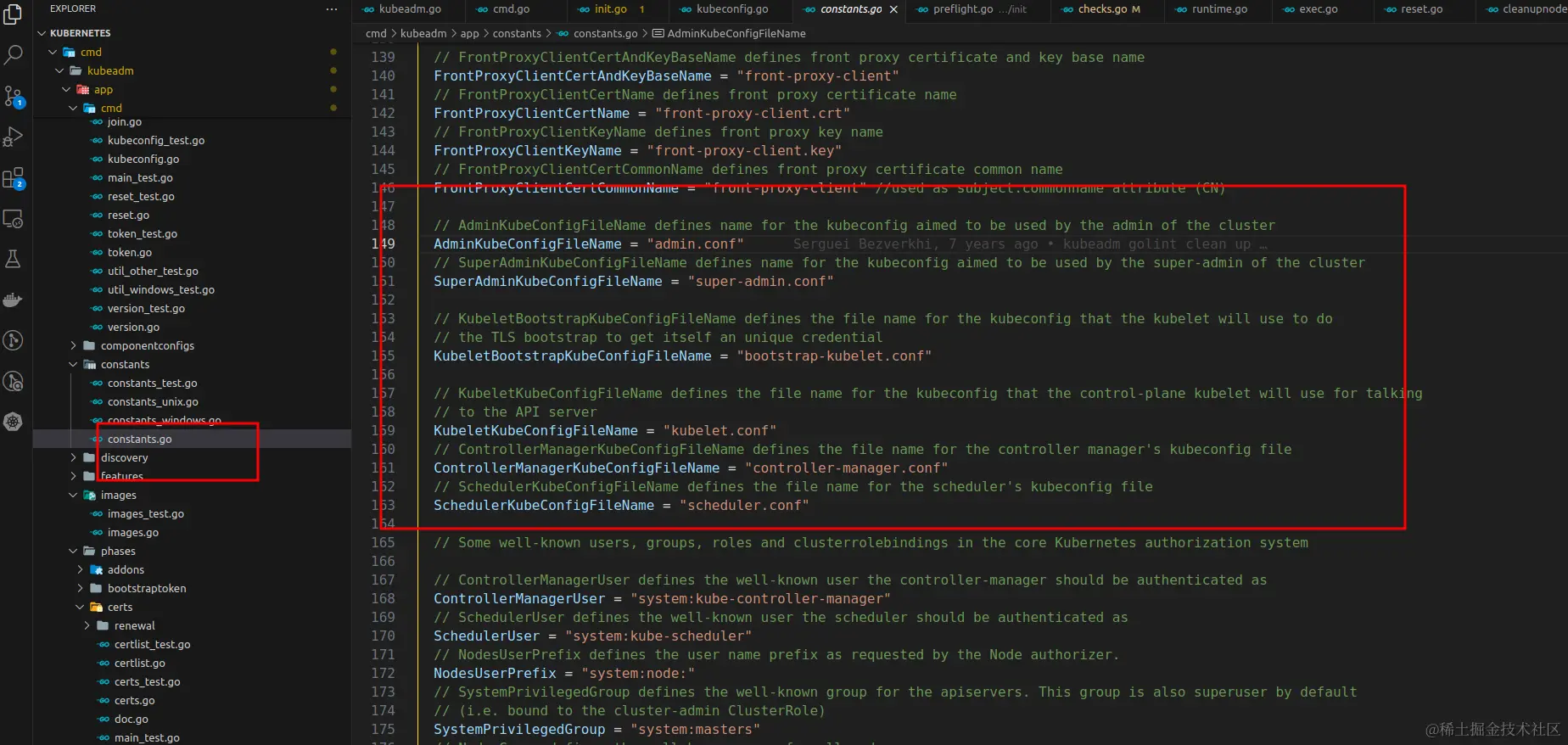Screen dimensions: 1568x745
Task: Close the constants.go editor tab
Action: coord(893,9)
